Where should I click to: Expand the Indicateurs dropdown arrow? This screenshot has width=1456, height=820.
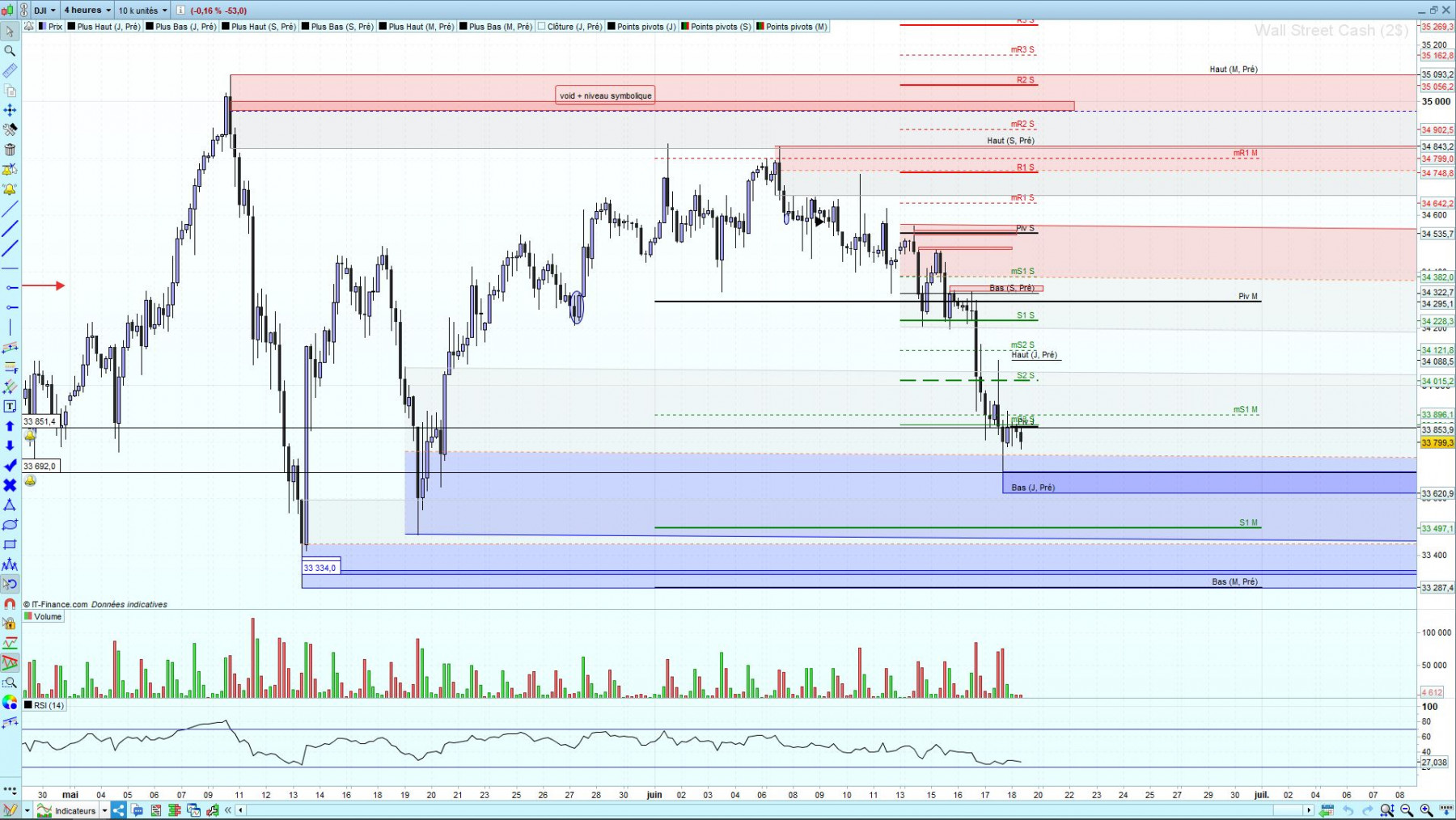104,810
